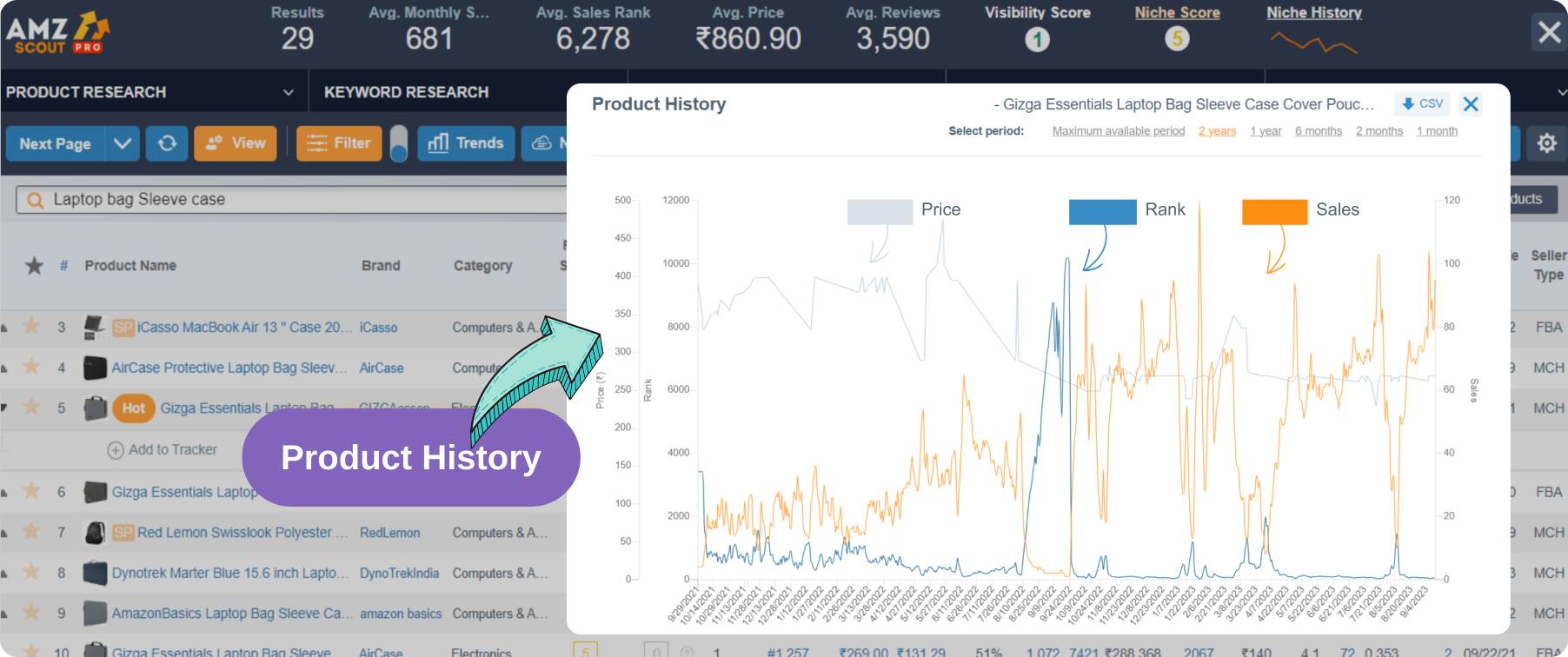Click the AMZ Scout PRO logo
Image resolution: width=1568 pixels, height=657 pixels.
[x=57, y=33]
